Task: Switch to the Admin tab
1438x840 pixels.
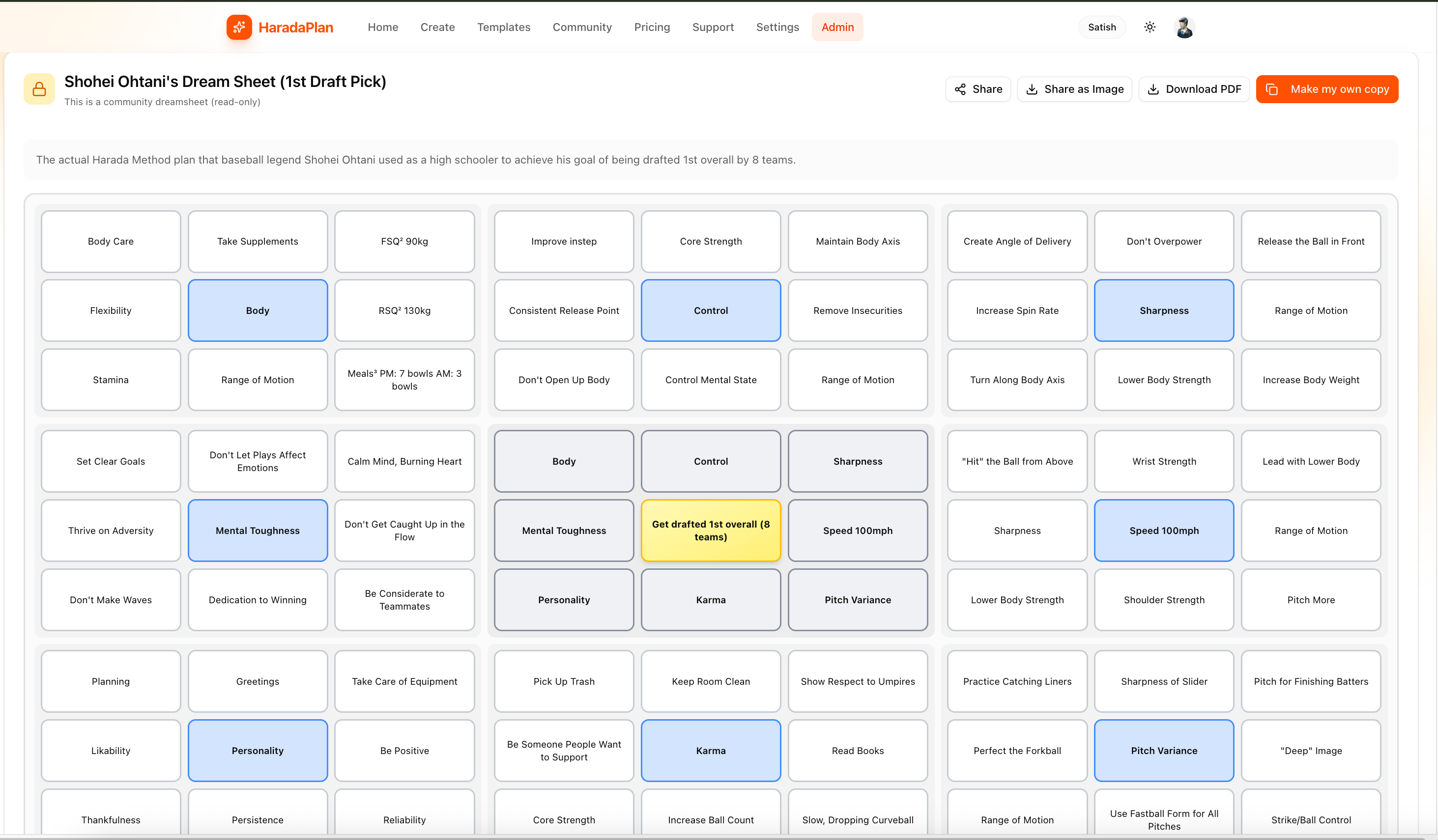Action: (x=837, y=27)
